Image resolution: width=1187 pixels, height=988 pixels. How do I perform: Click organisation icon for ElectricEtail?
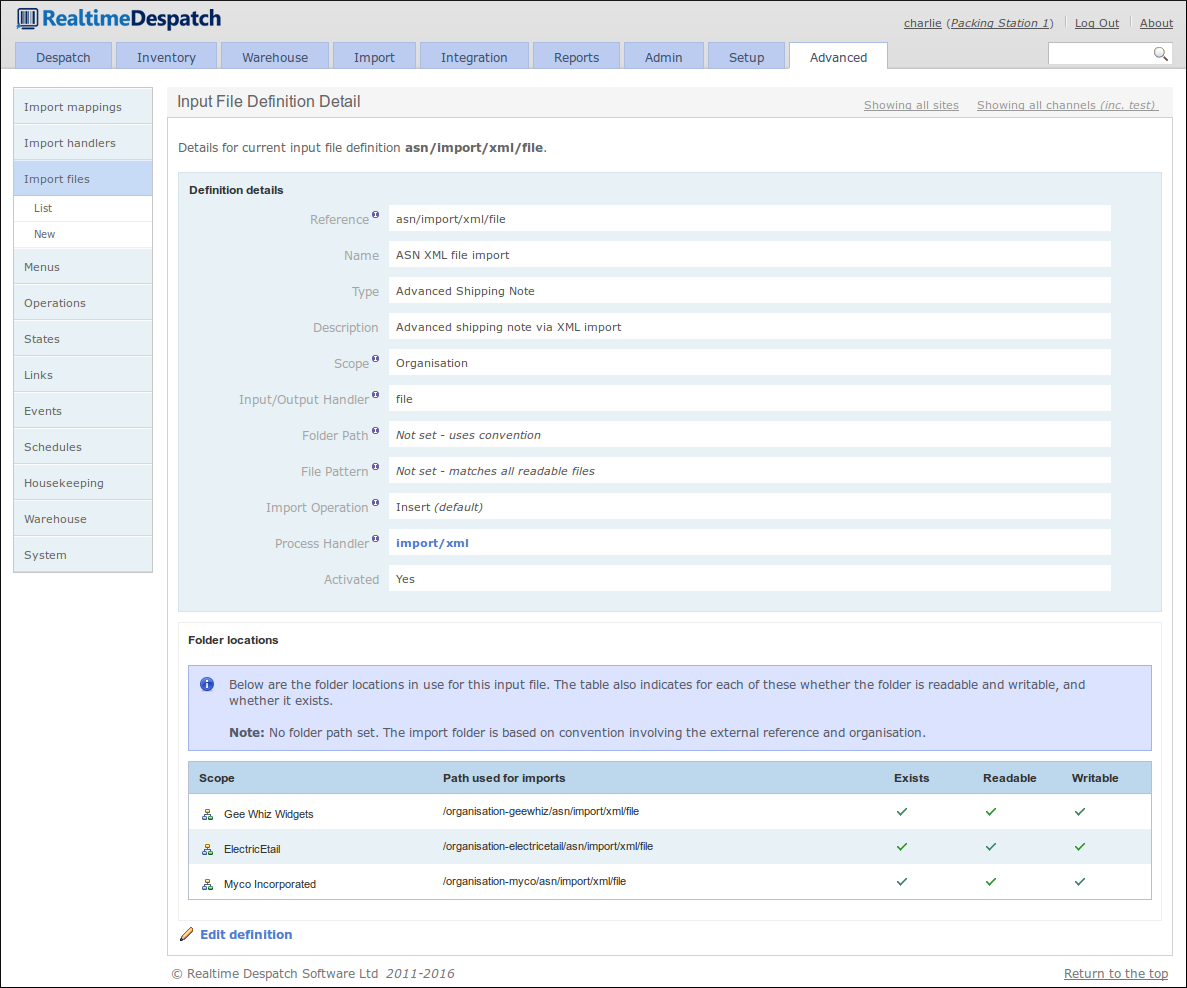207,849
